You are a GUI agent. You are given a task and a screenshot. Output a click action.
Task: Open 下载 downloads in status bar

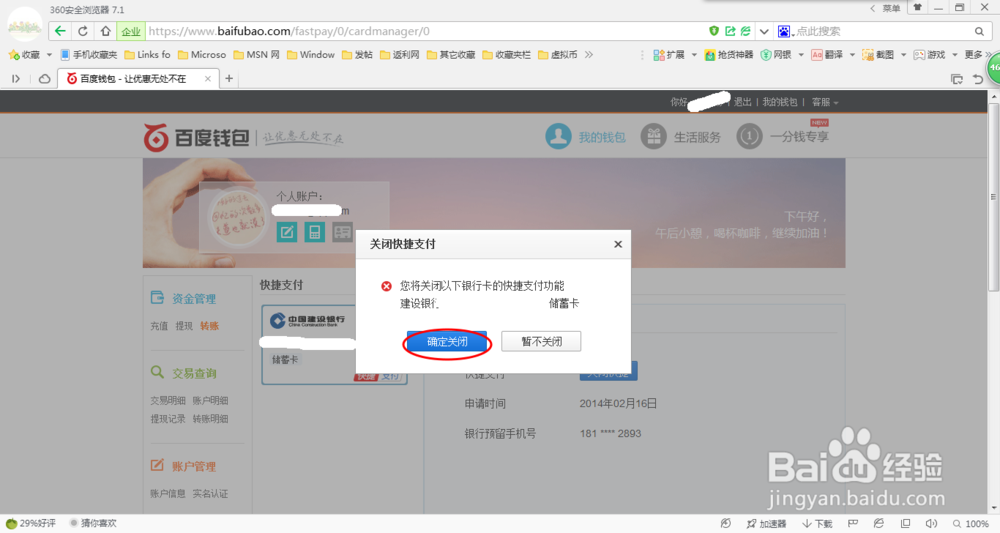click(x=818, y=523)
